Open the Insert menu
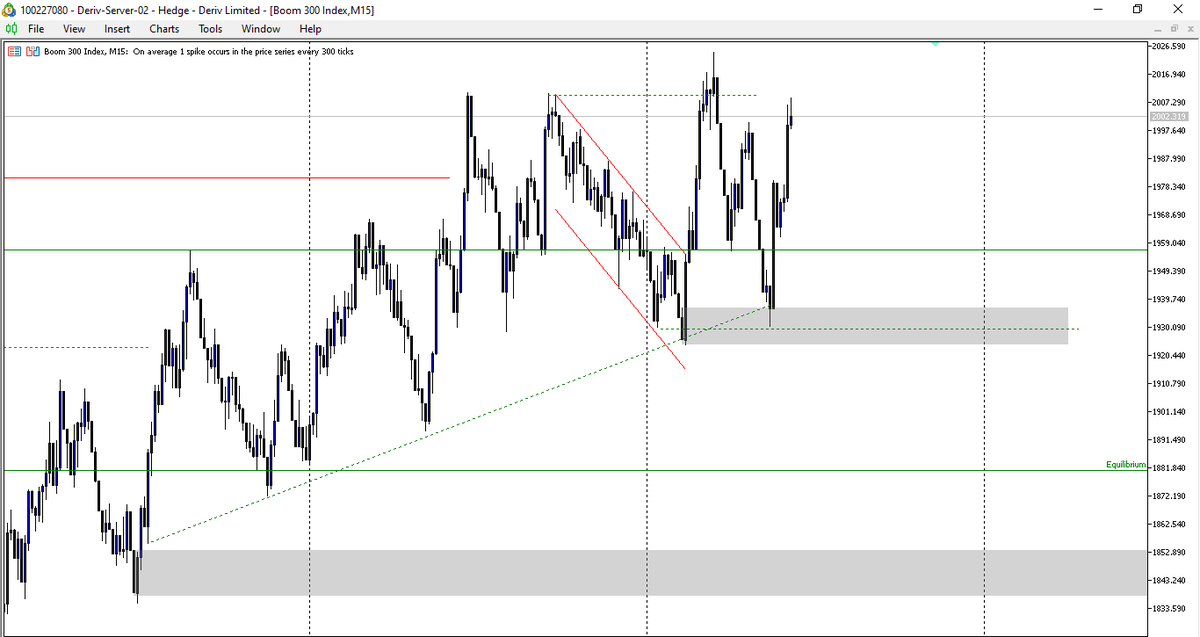This screenshot has width=1200, height=637. (117, 29)
